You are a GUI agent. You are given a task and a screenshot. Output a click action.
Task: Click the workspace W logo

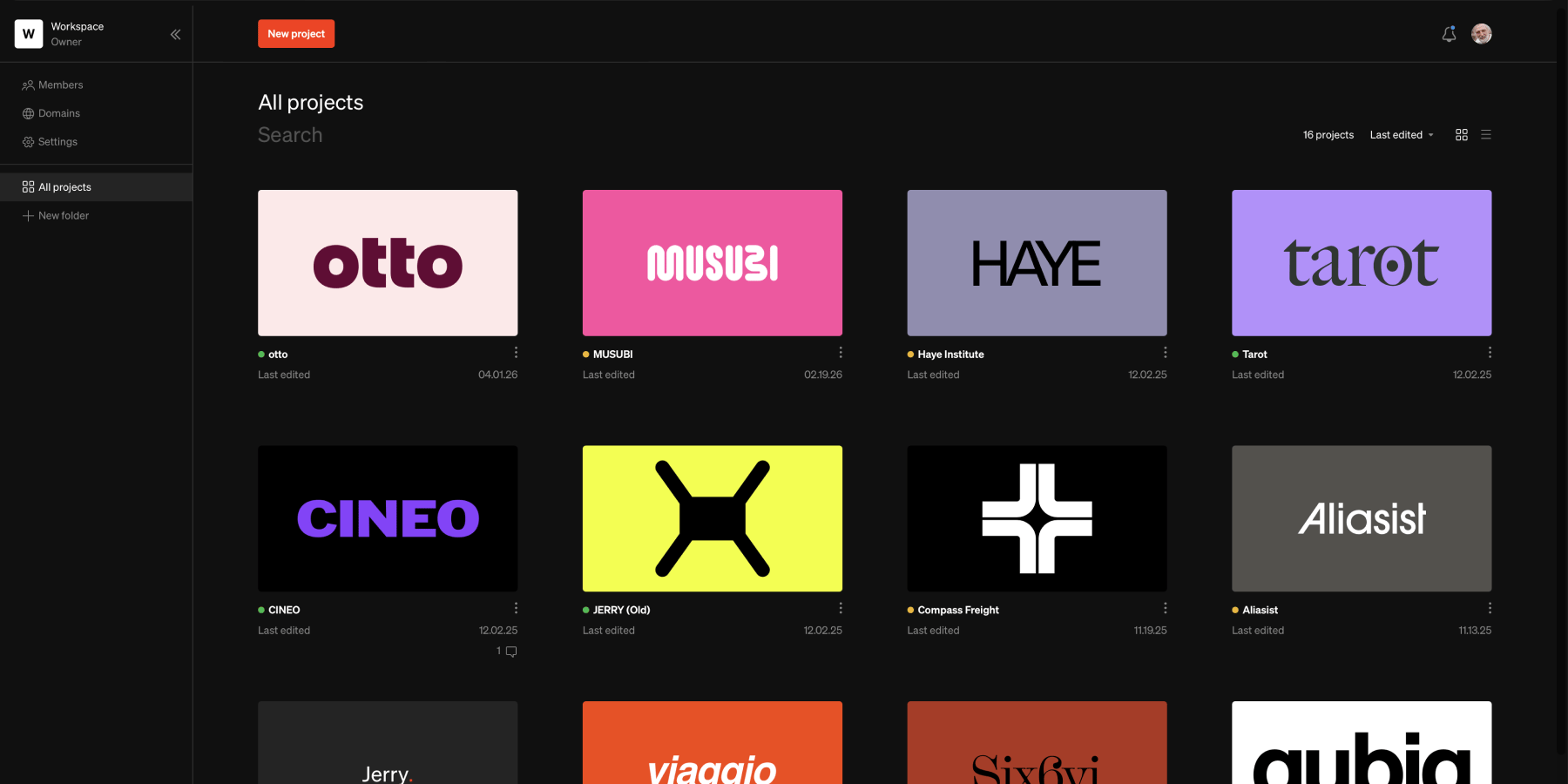[29, 34]
